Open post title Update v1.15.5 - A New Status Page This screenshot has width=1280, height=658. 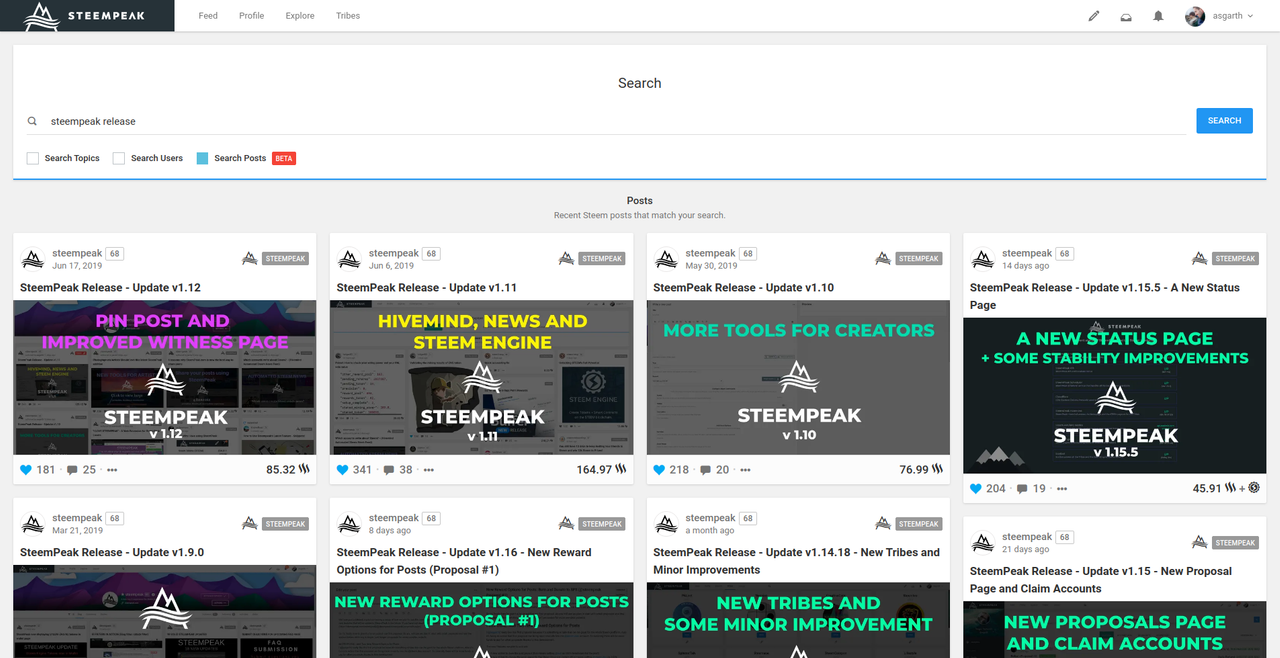1105,296
